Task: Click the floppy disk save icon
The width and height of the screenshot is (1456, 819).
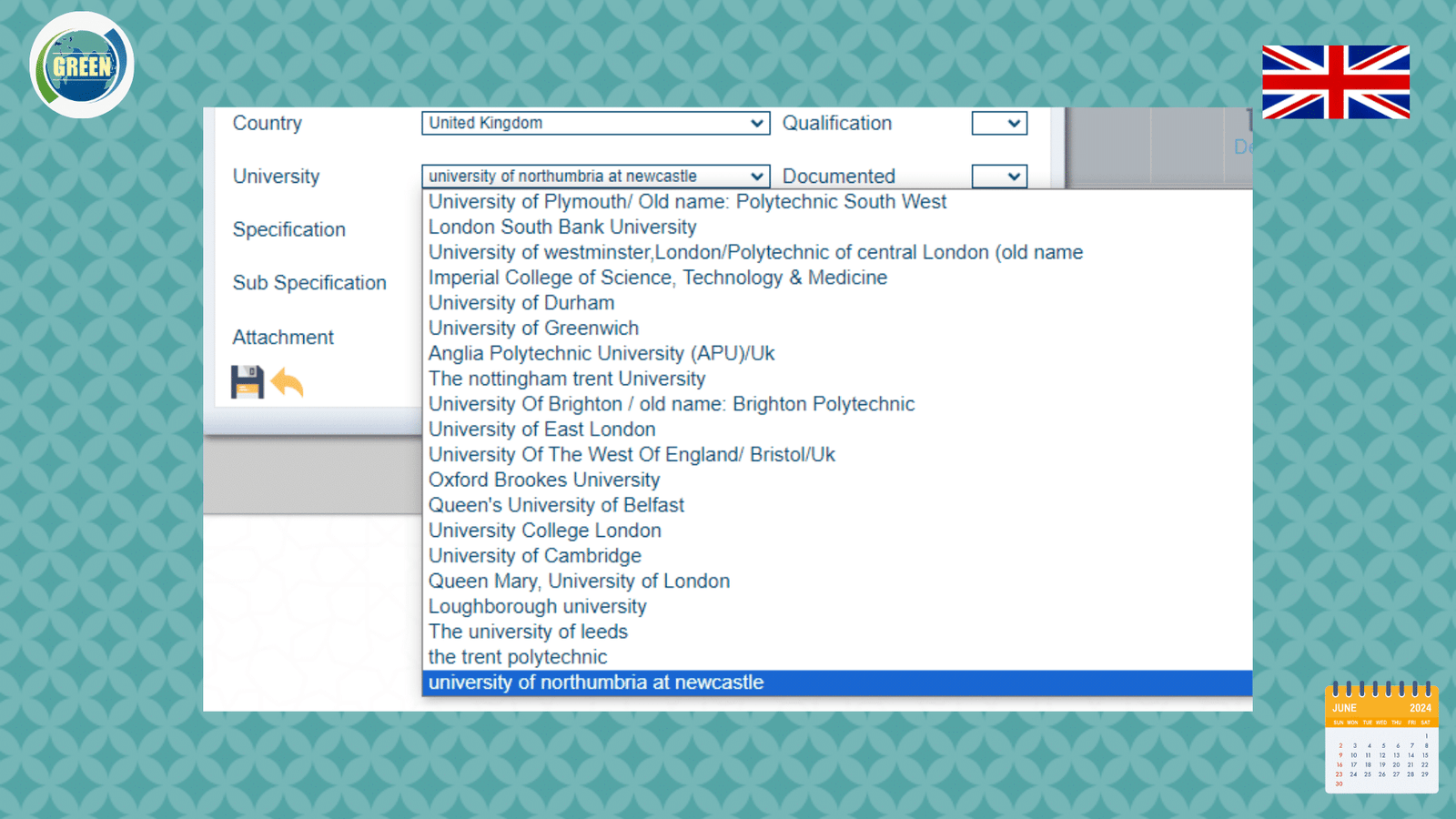Action: (247, 382)
